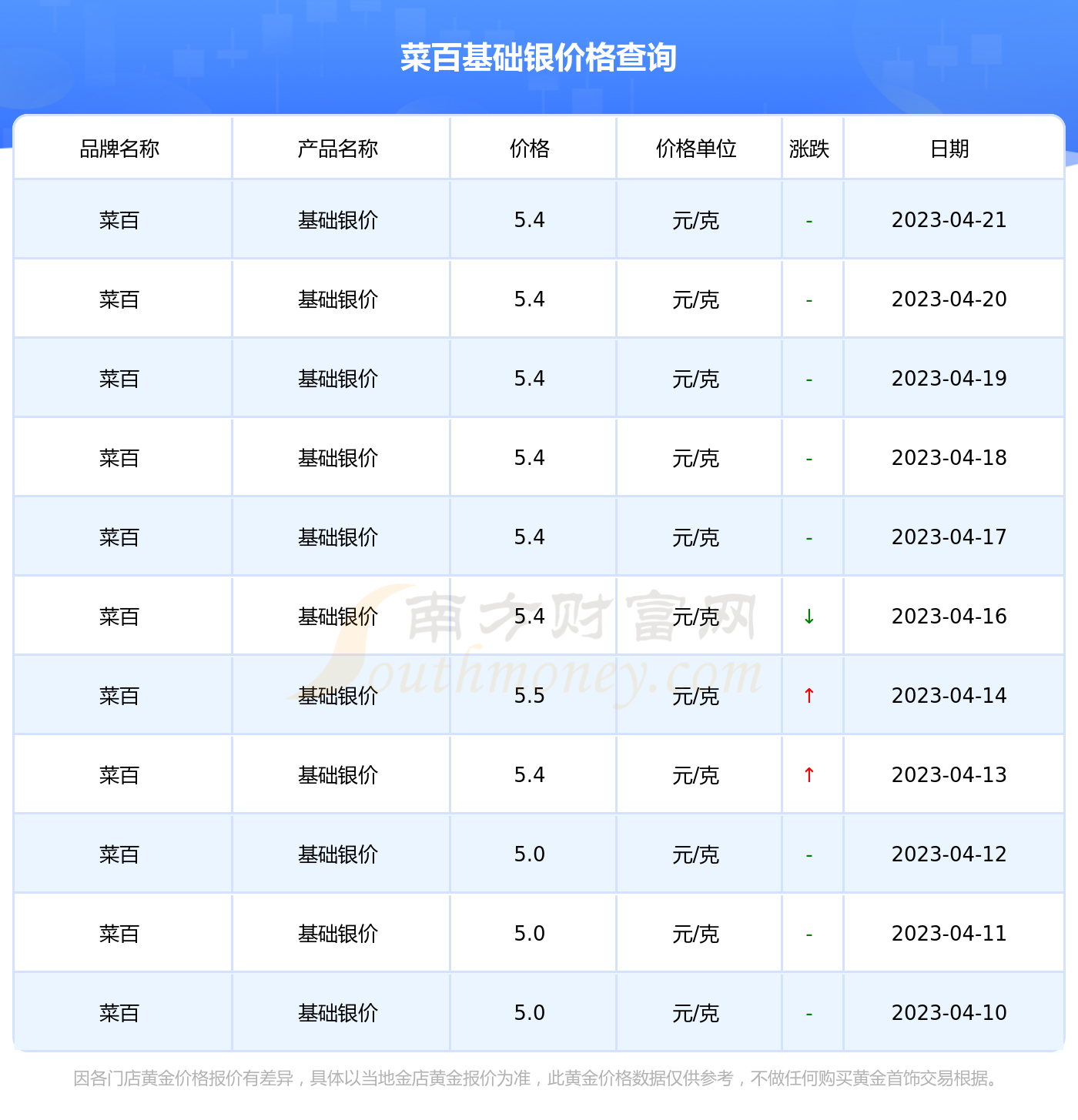Click the title 菜百基础银价格查询

[538, 58]
